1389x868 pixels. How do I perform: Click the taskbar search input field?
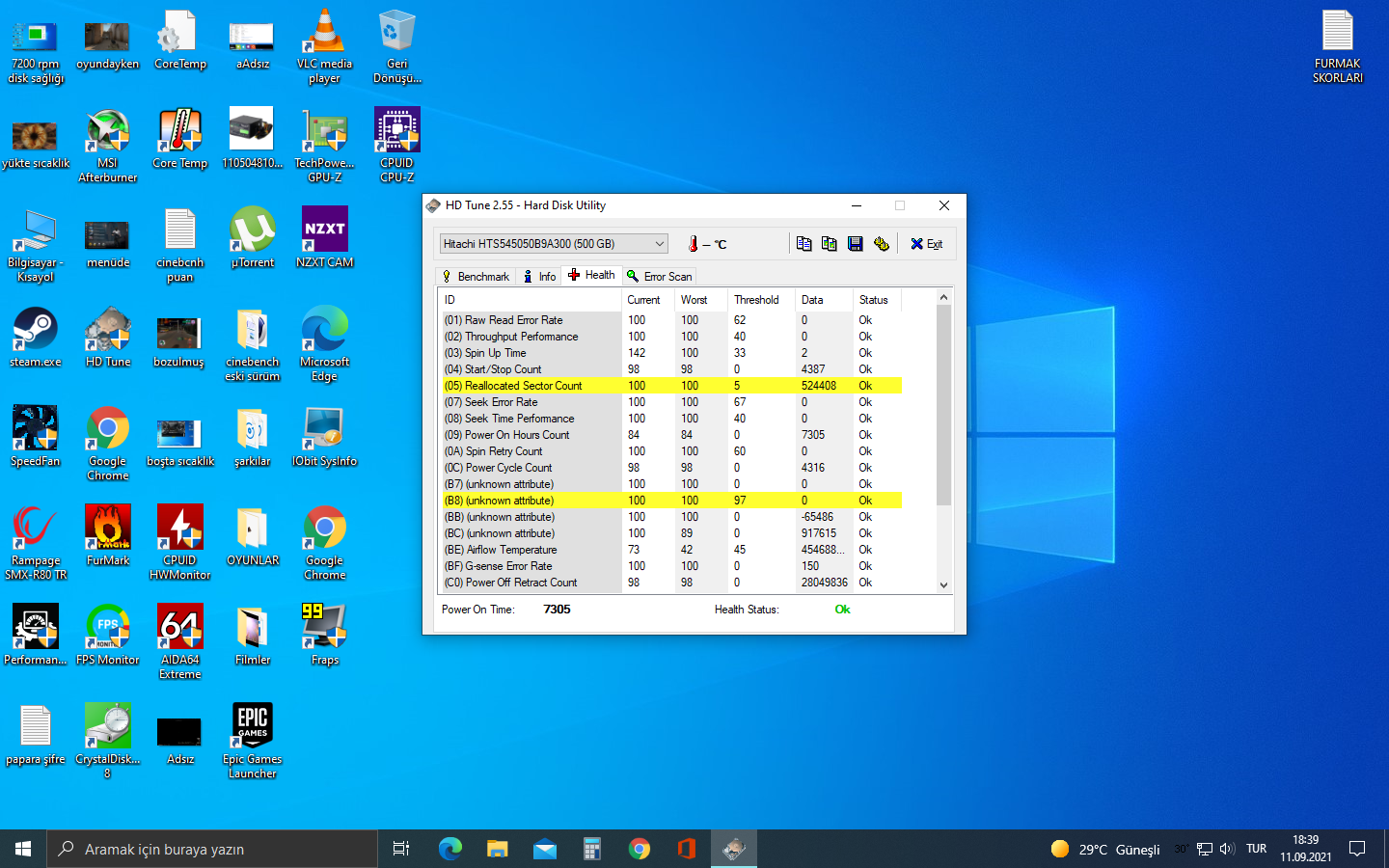(x=212, y=849)
